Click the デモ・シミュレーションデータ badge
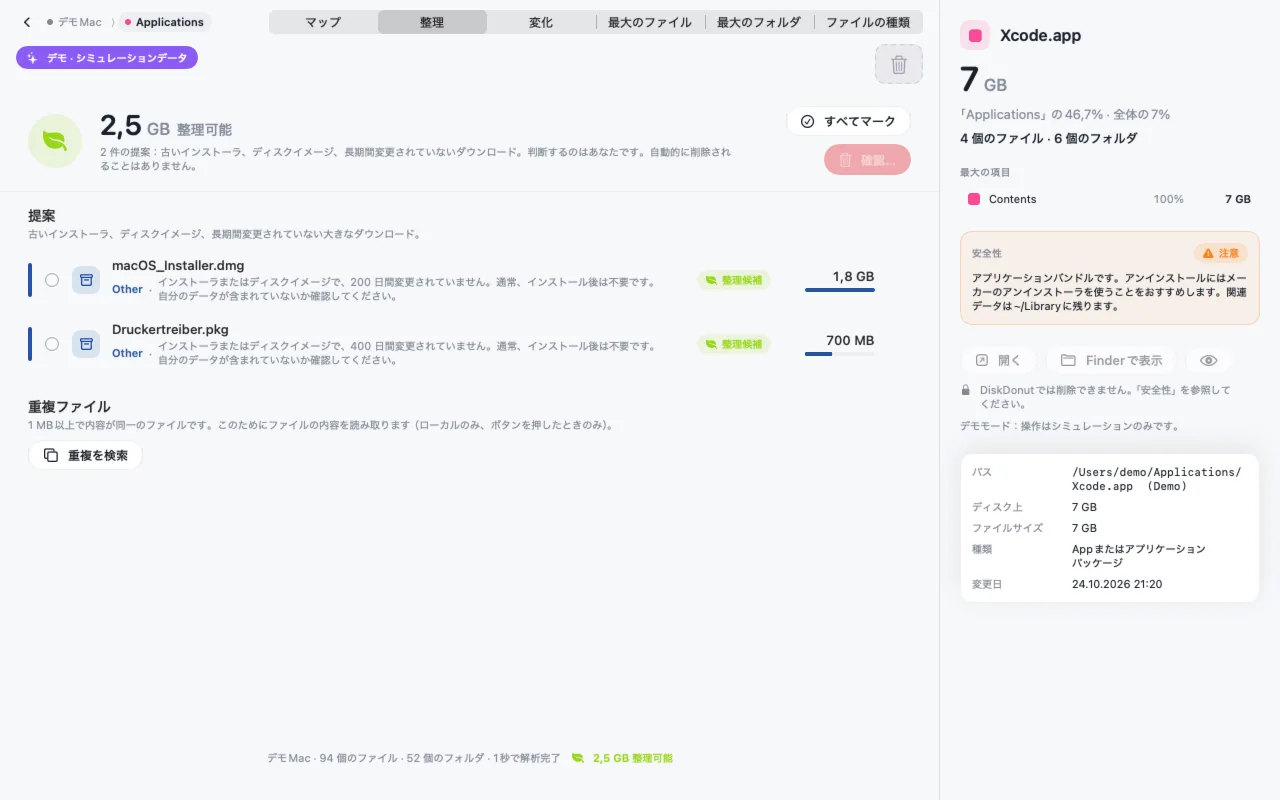 [107, 58]
